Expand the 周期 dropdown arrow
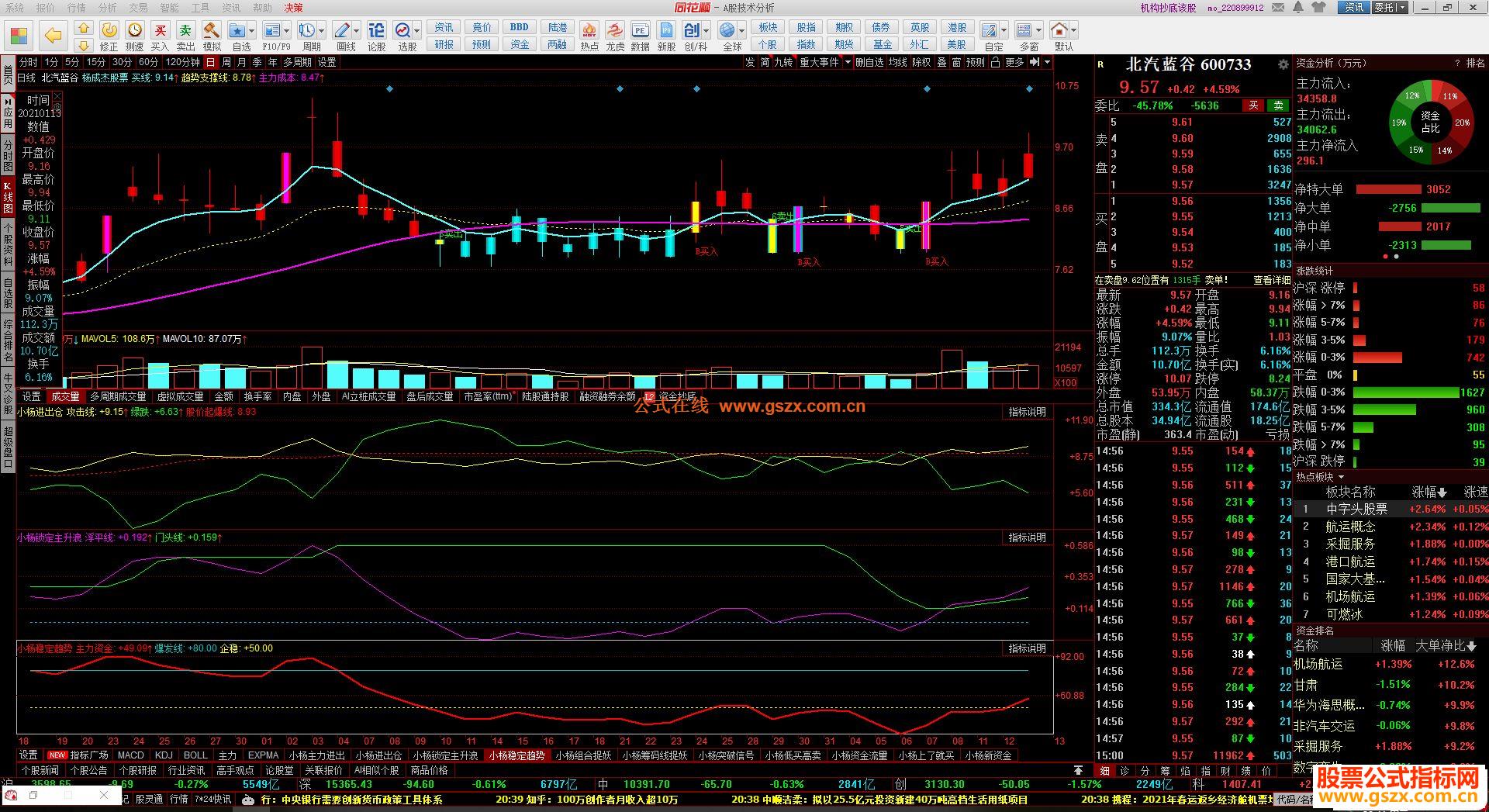 coord(322,31)
